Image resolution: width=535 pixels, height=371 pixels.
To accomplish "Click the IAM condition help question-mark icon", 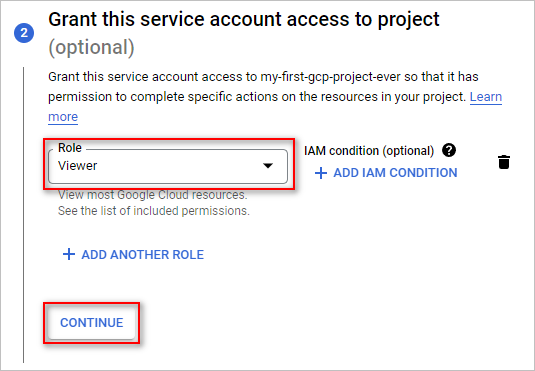I will (449, 150).
